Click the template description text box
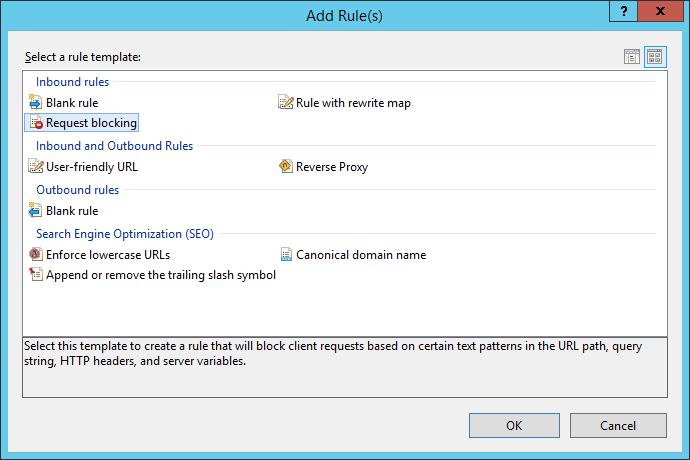 (x=344, y=367)
